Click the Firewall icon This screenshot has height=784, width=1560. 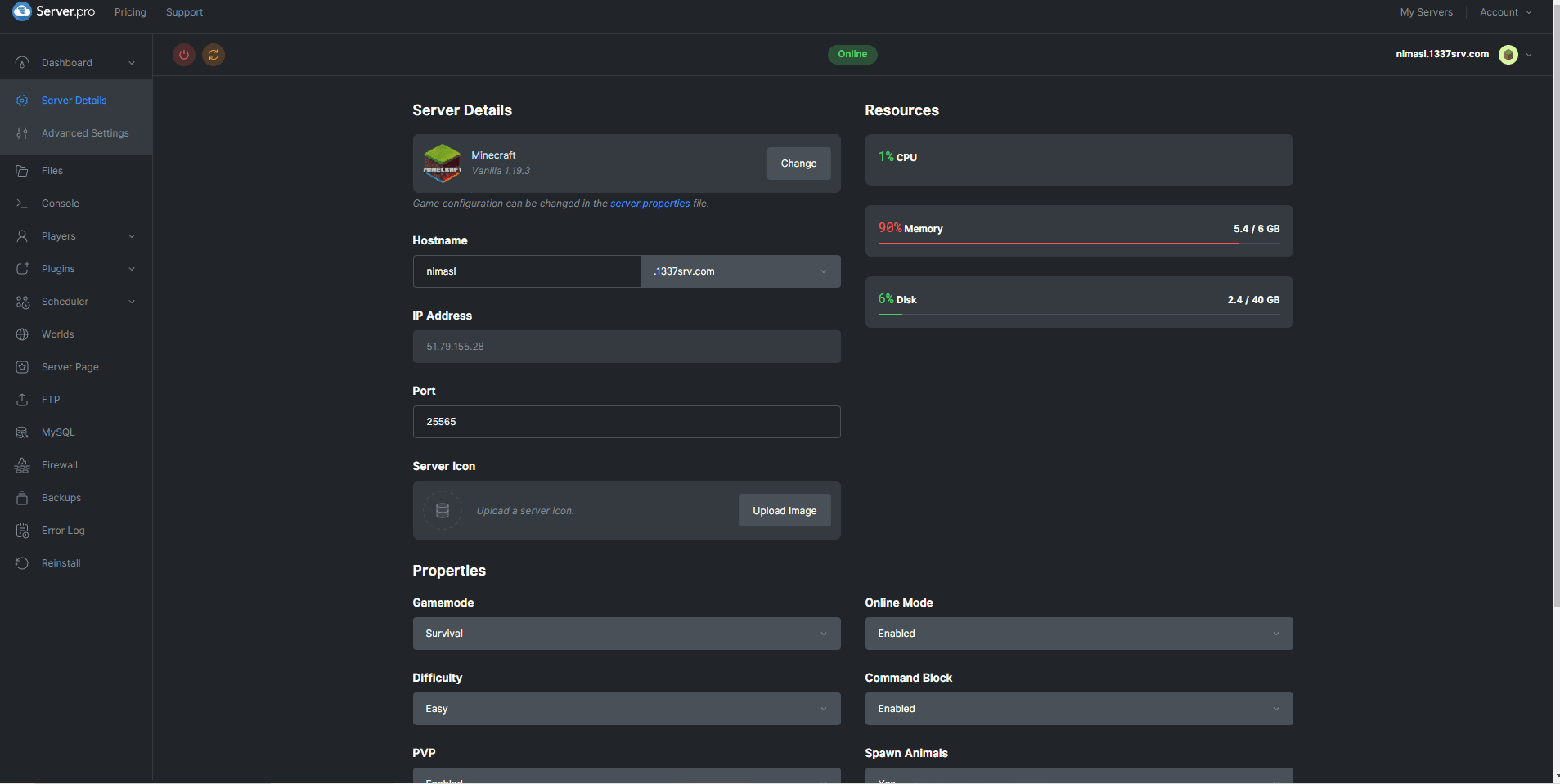[22, 465]
